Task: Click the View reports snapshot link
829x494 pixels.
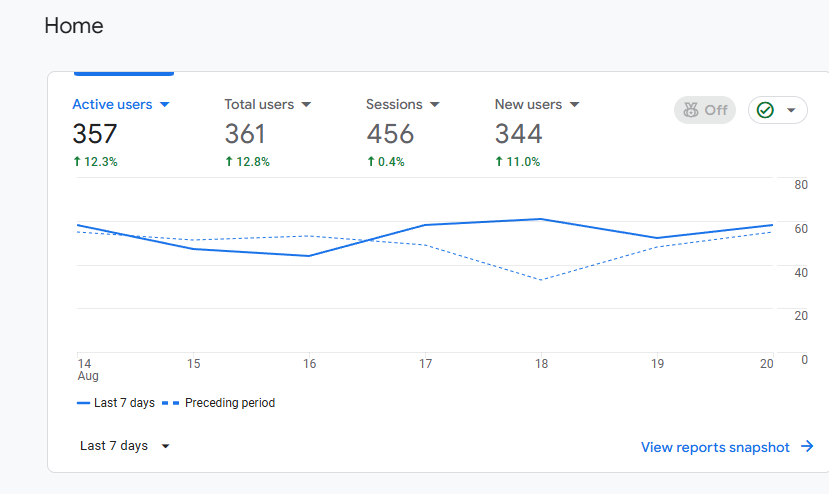Action: 715,447
